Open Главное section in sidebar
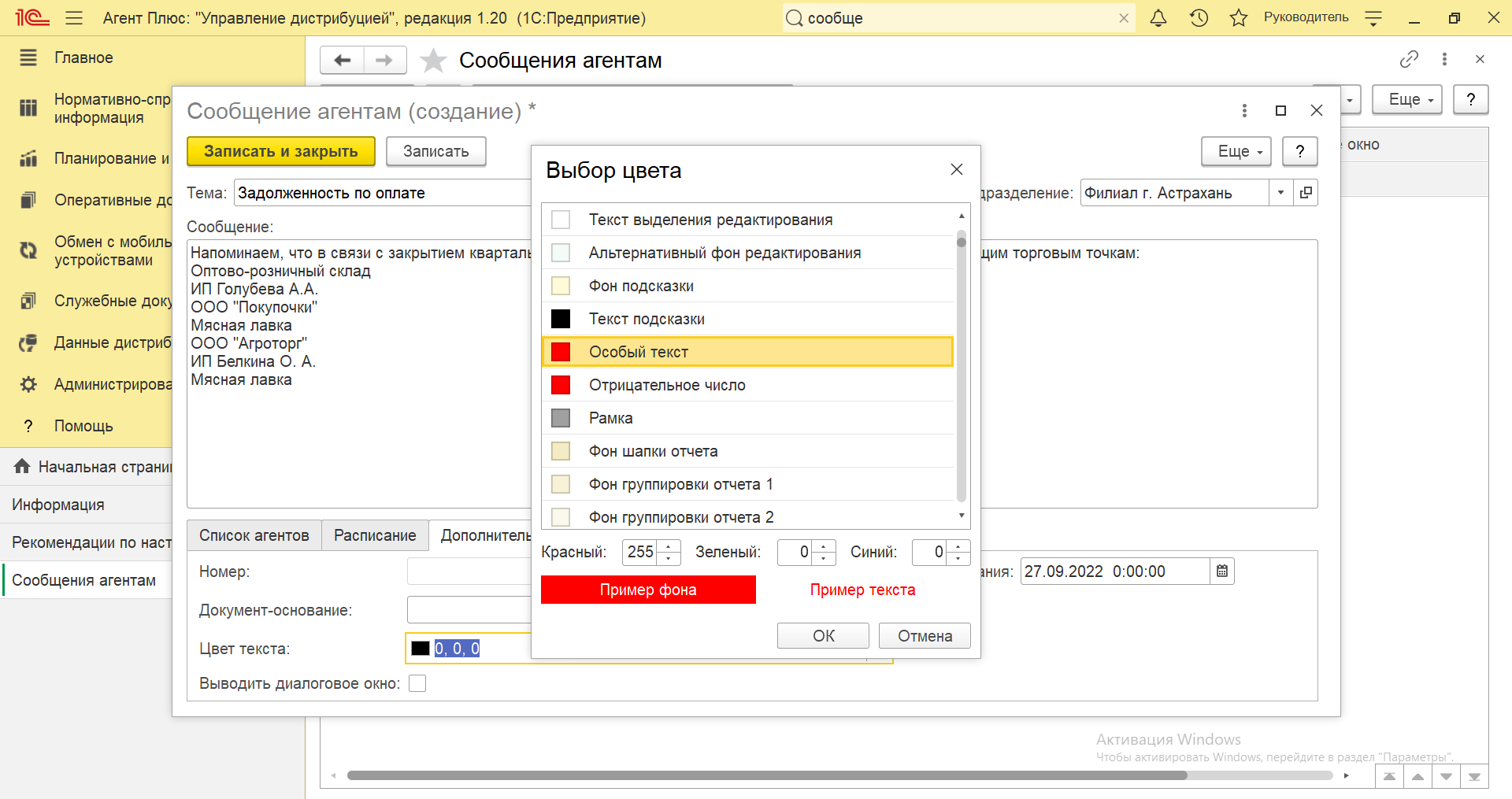The width and height of the screenshot is (1512, 799). tap(83, 57)
